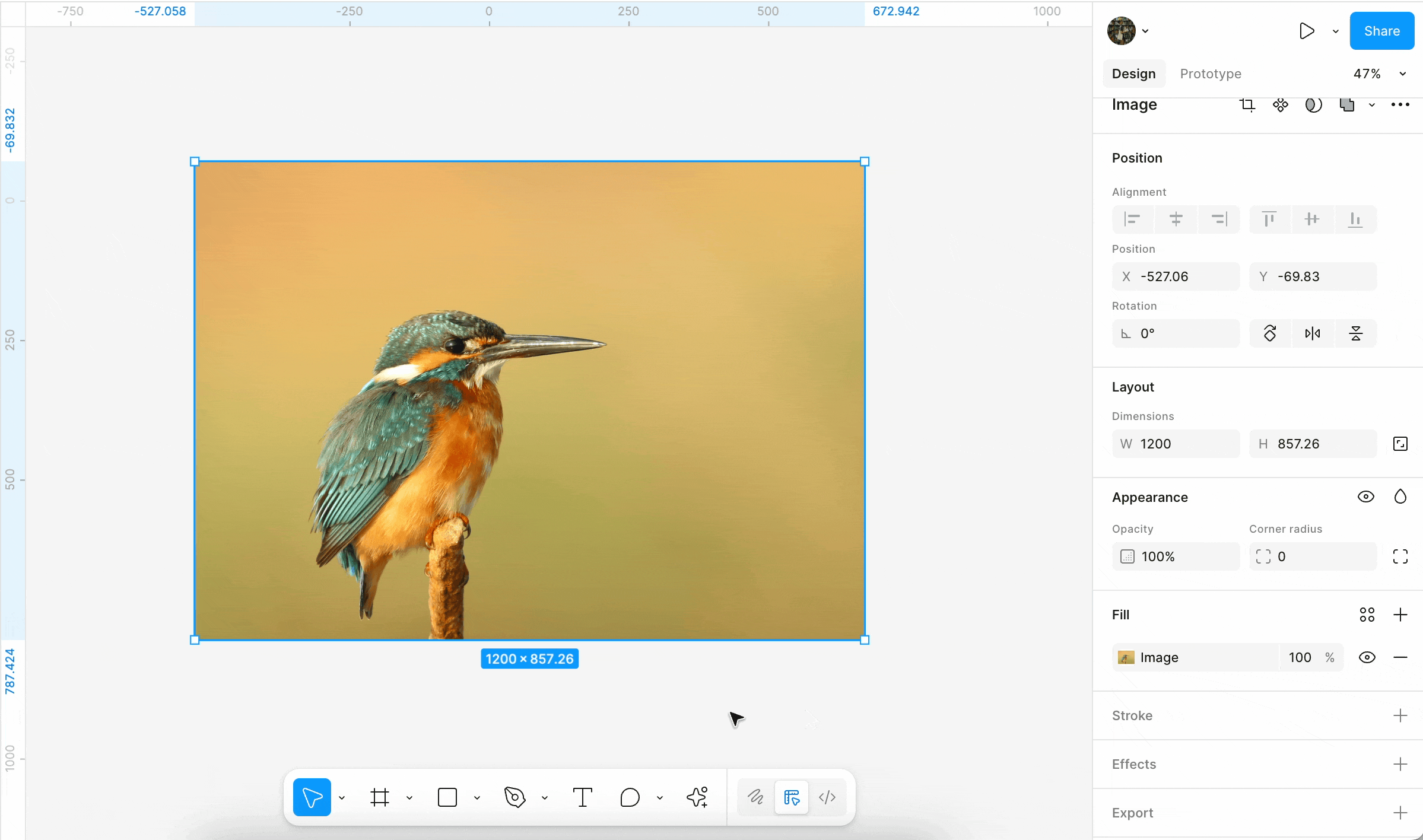Toggle constrain proportions lock
1423x840 pixels.
[1400, 444]
